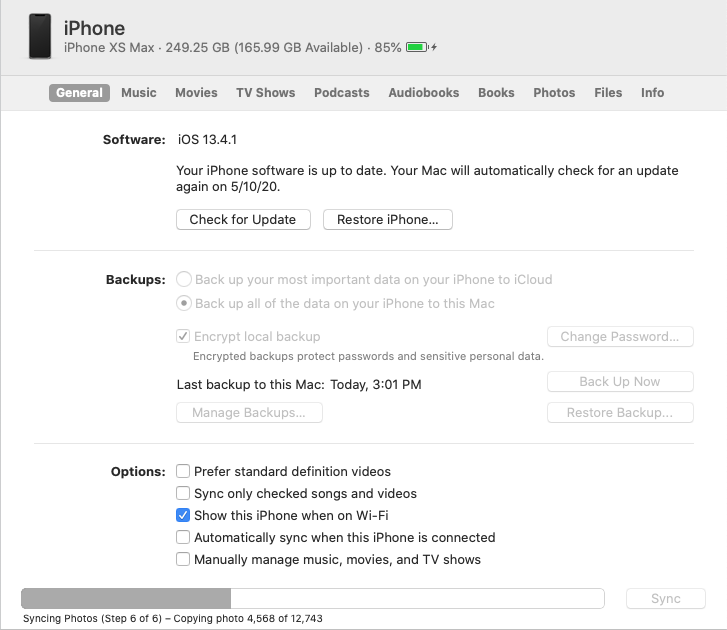Open the General tab
This screenshot has height=630, width=727.
tap(79, 93)
